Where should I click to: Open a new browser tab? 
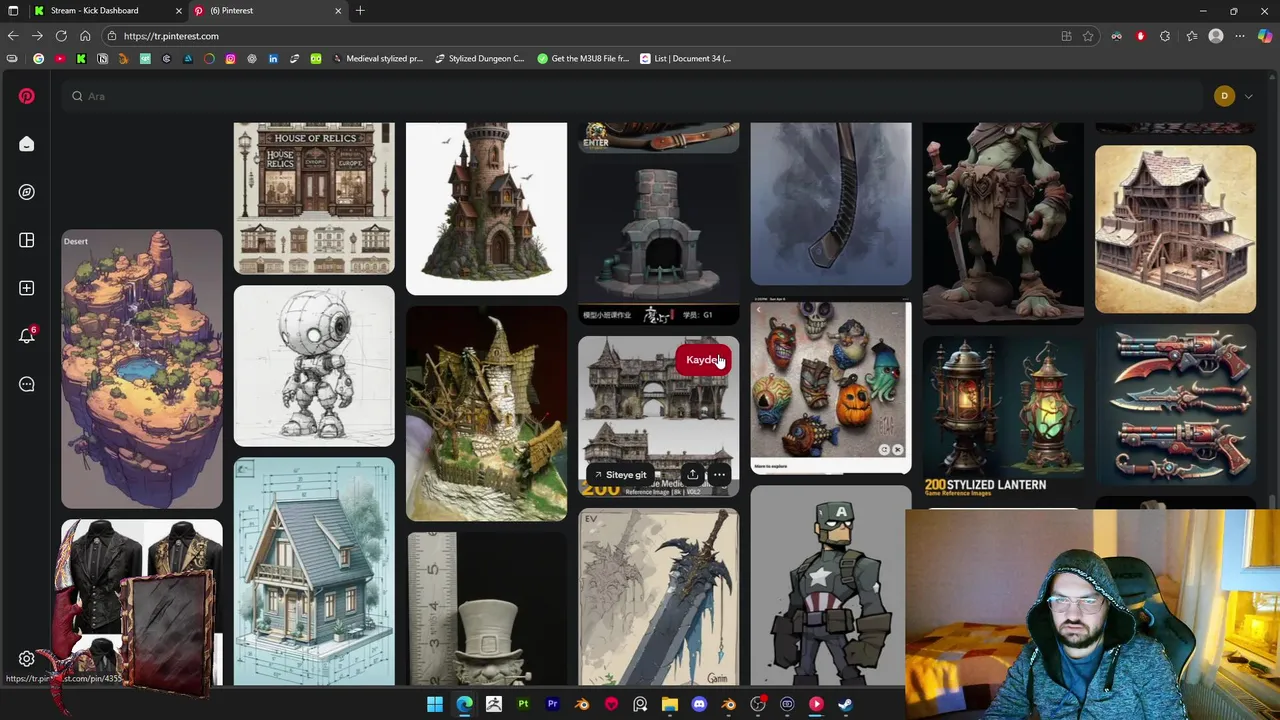tap(360, 11)
